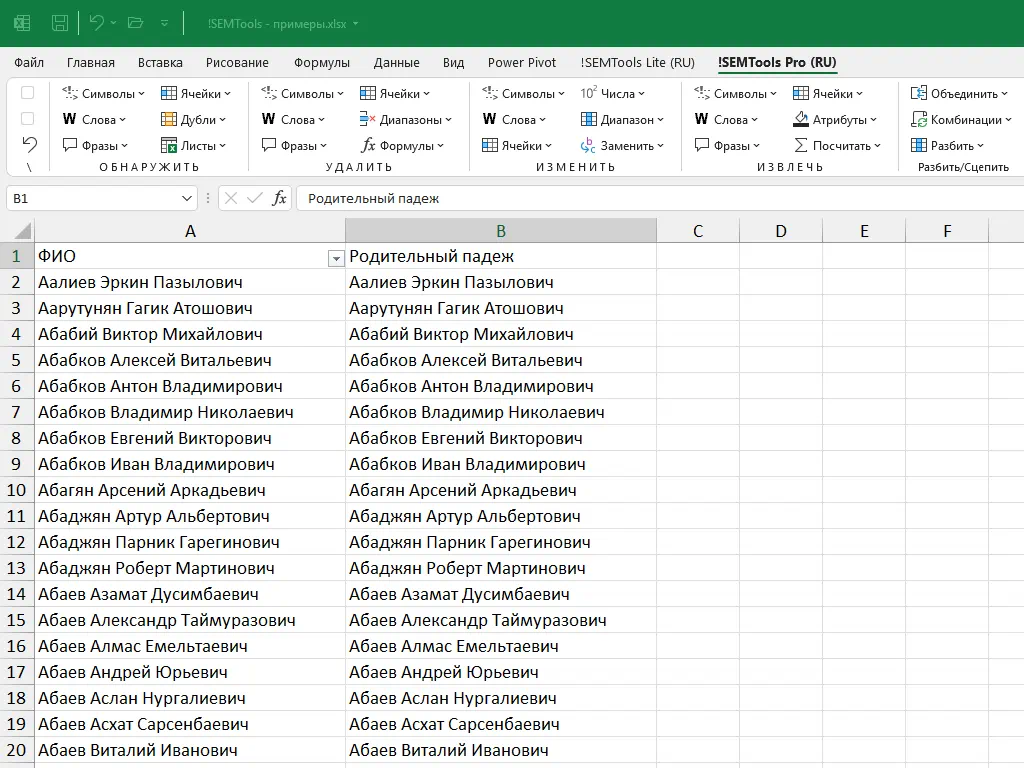Screen dimensions: 1024x768
Task: Select cell A5 Абабков Алексей Витальевич
Action: (x=190, y=360)
